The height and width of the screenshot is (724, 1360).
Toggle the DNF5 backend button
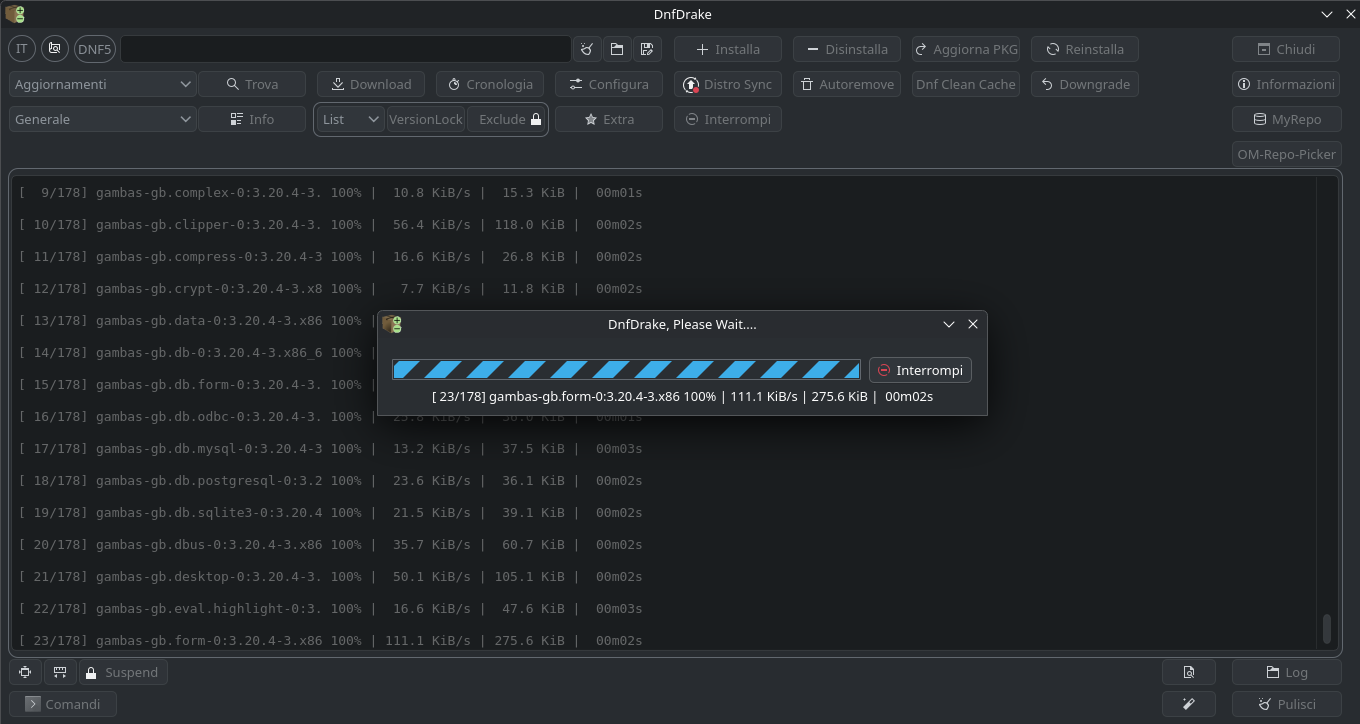(x=95, y=49)
